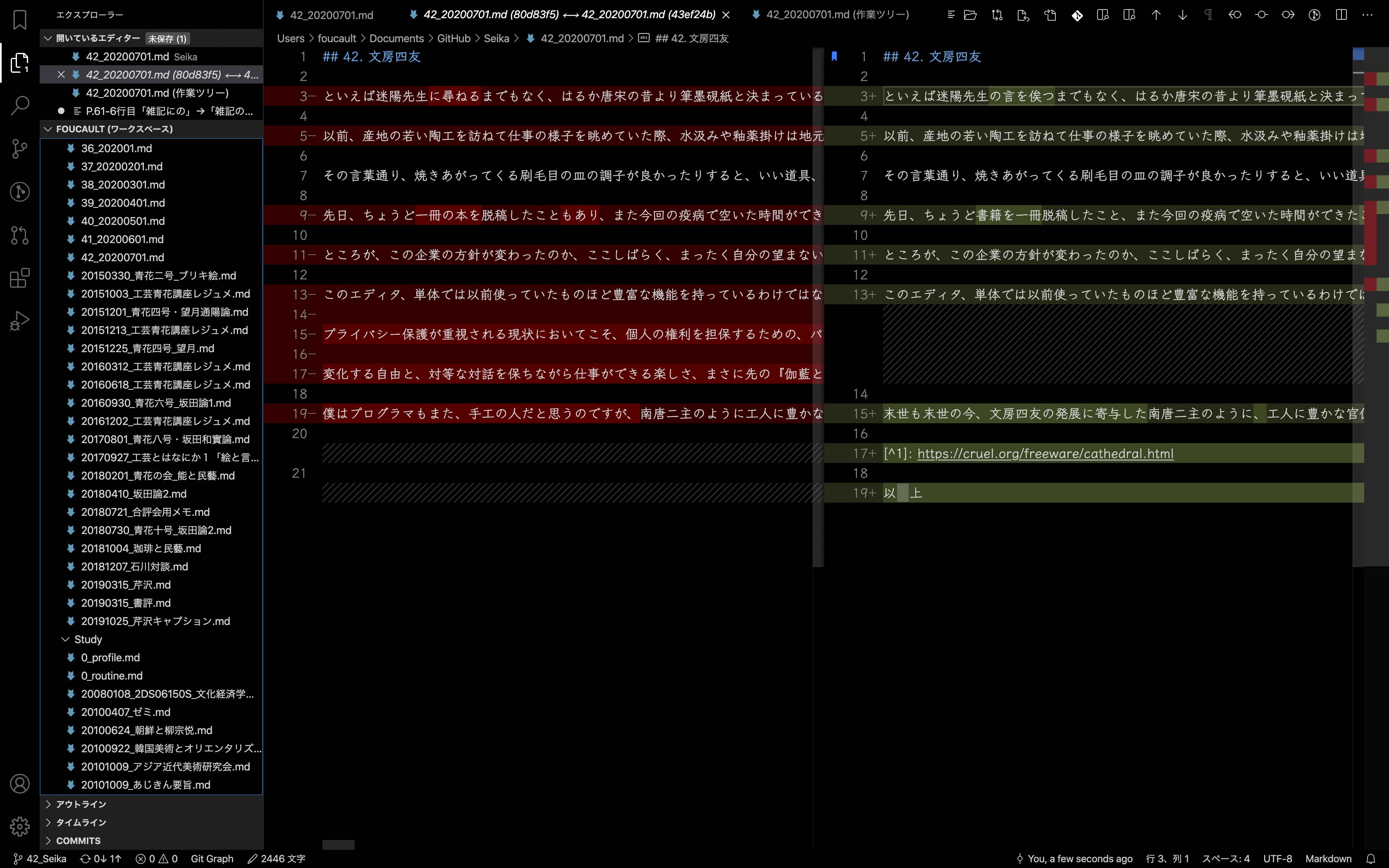Click the notification bell in status bar
1389x868 pixels.
(x=1371, y=859)
